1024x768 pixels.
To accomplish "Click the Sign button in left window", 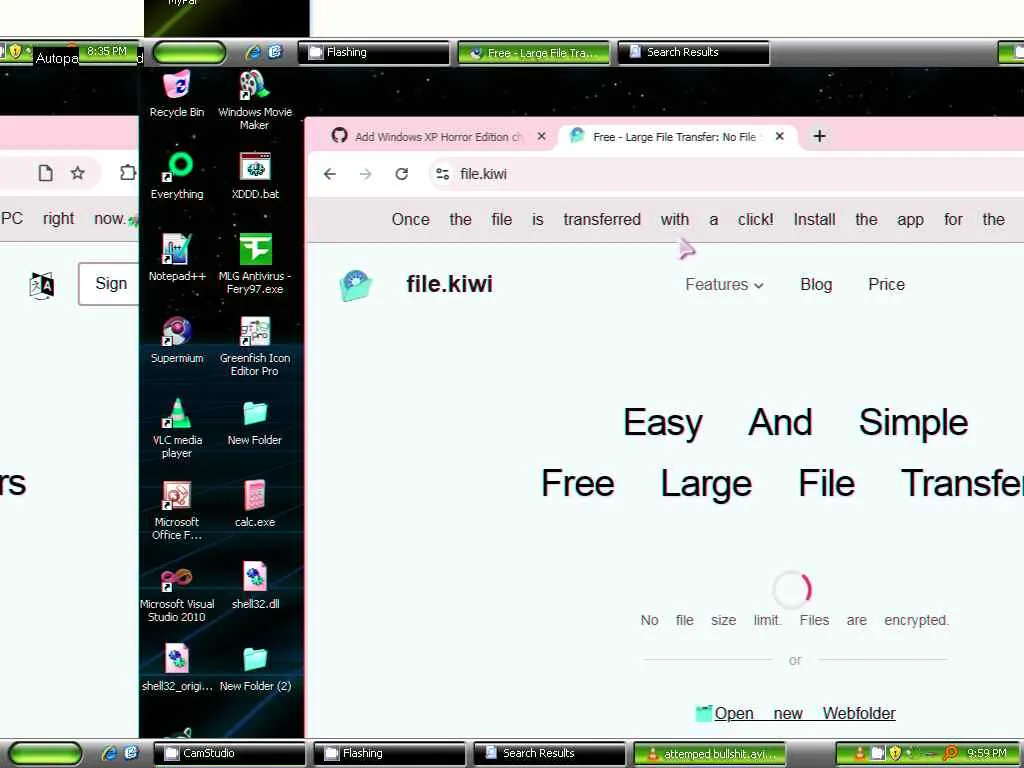I will pos(110,284).
